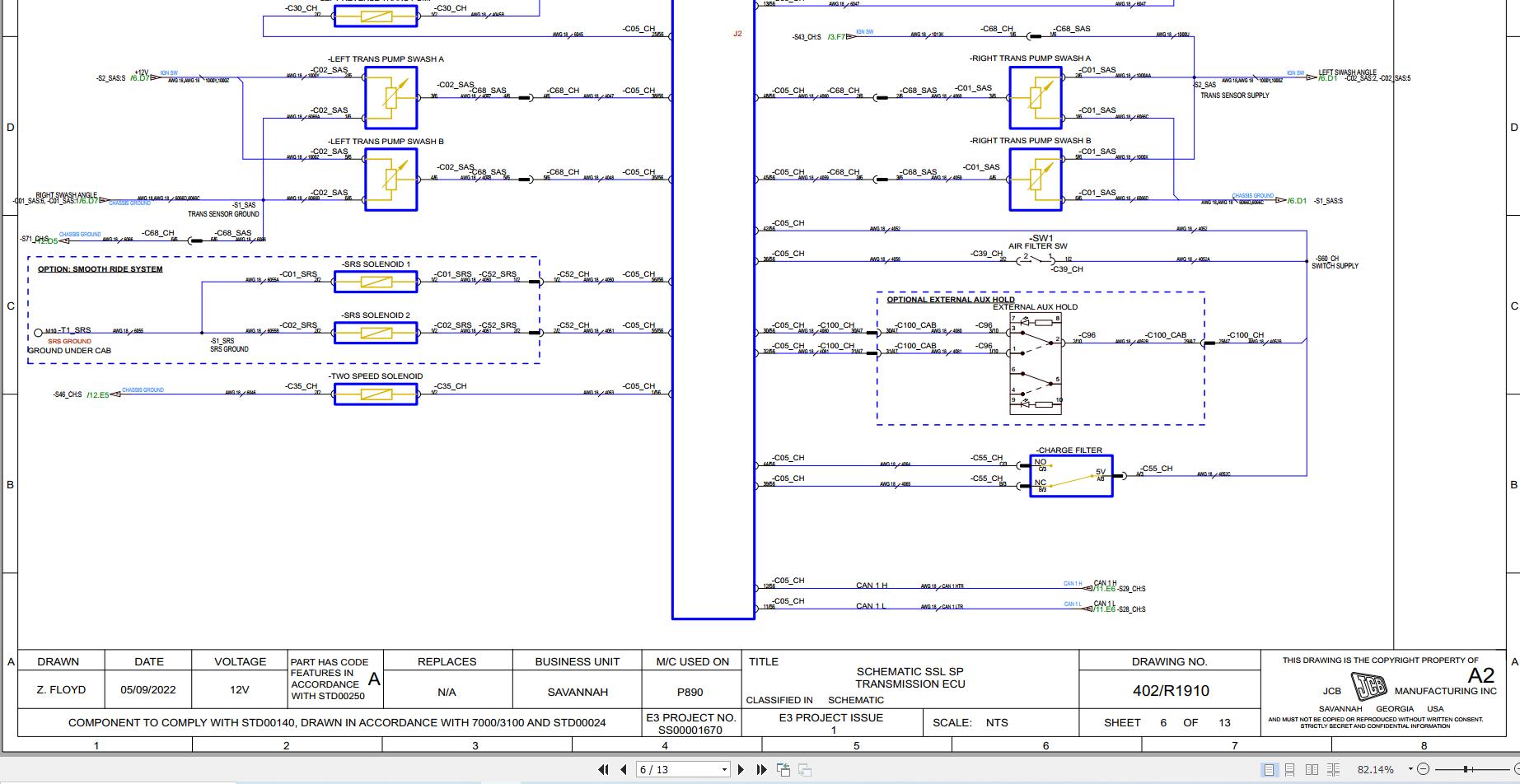Jump to the first page of the document
Viewport: 1520px width, 784px height.
click(x=605, y=770)
